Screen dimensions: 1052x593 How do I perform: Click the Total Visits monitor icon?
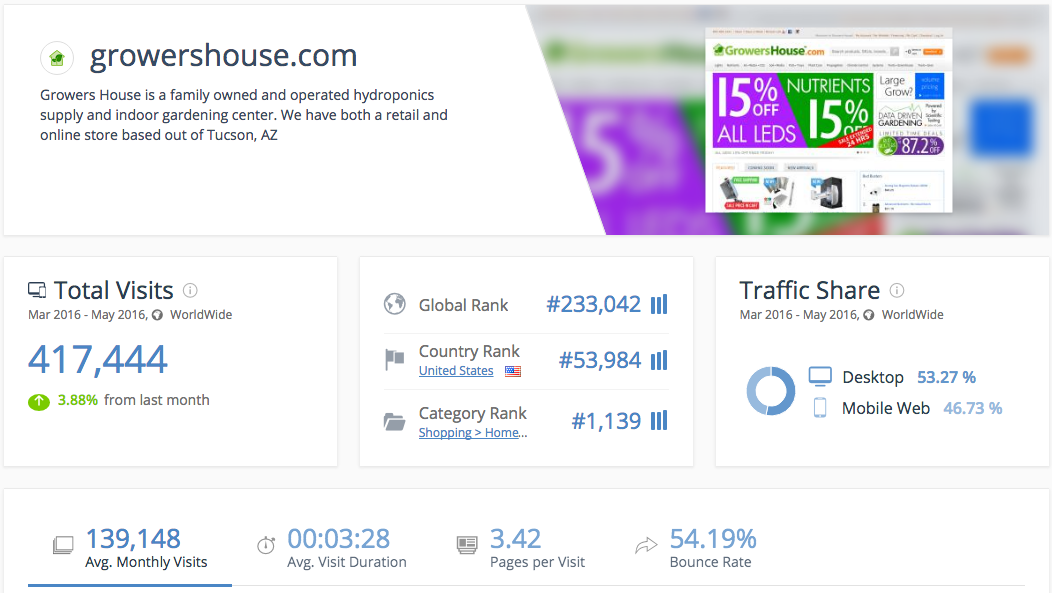coord(37,290)
